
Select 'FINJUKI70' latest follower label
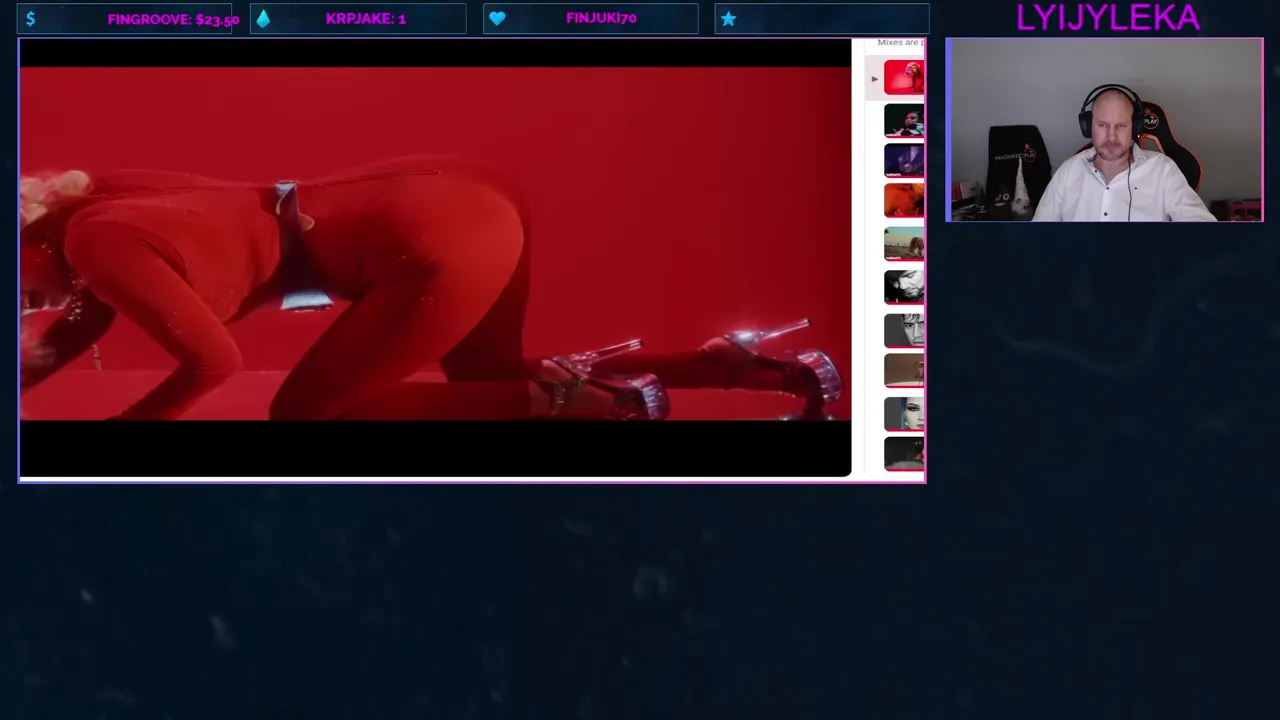[x=601, y=18]
